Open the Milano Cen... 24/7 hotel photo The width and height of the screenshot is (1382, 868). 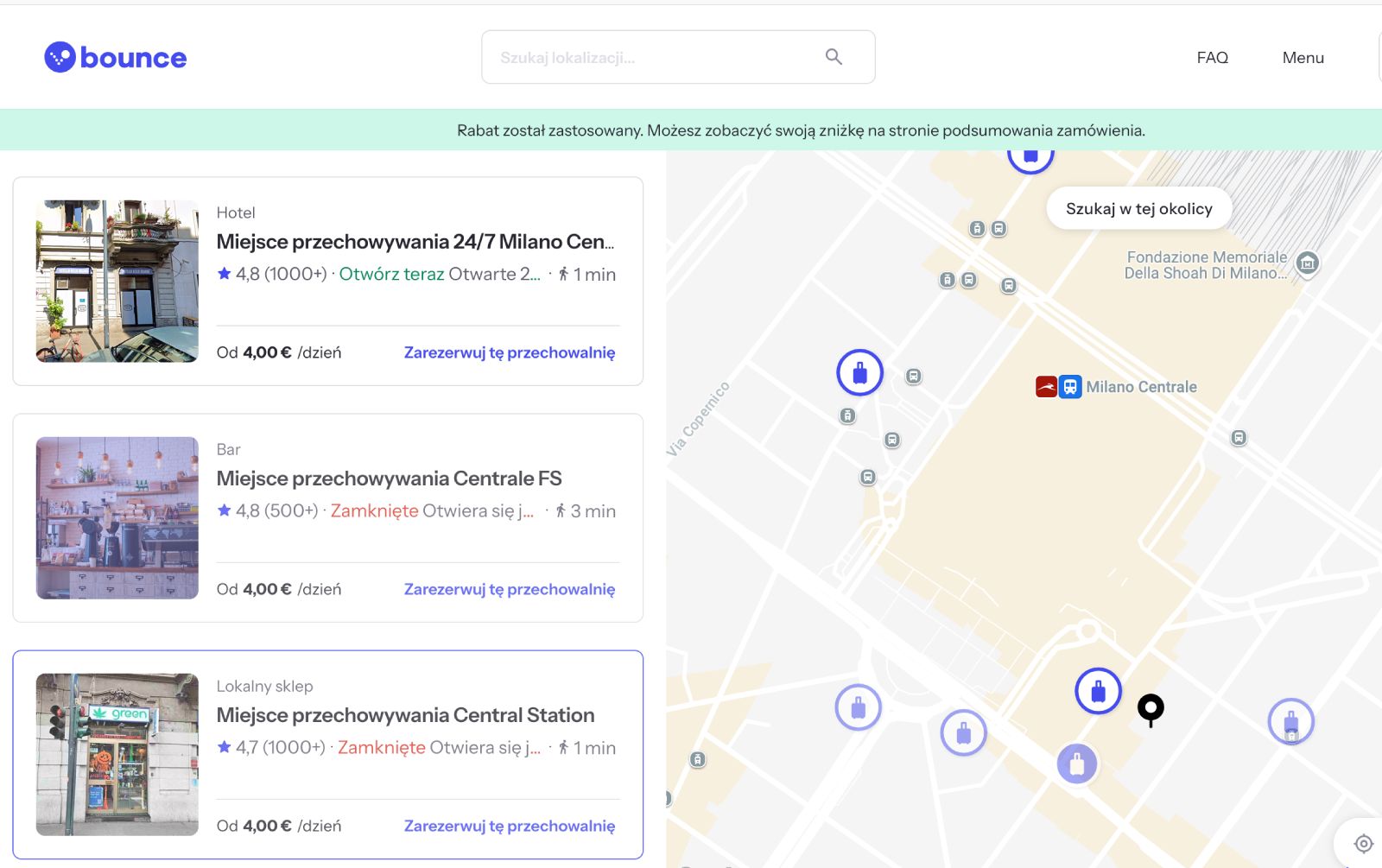tap(117, 281)
